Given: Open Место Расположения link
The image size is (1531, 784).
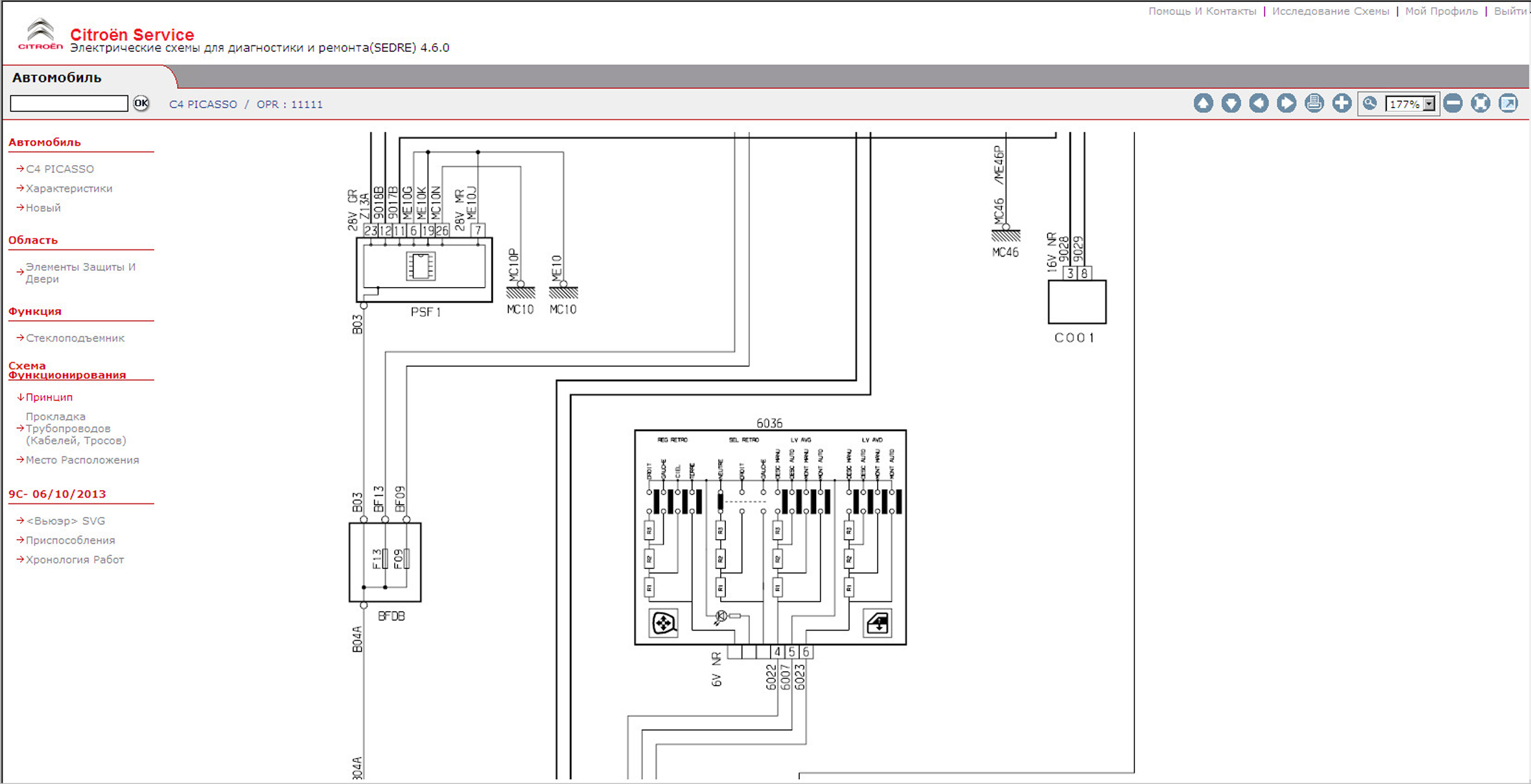Looking at the screenshot, I should pyautogui.click(x=82, y=460).
